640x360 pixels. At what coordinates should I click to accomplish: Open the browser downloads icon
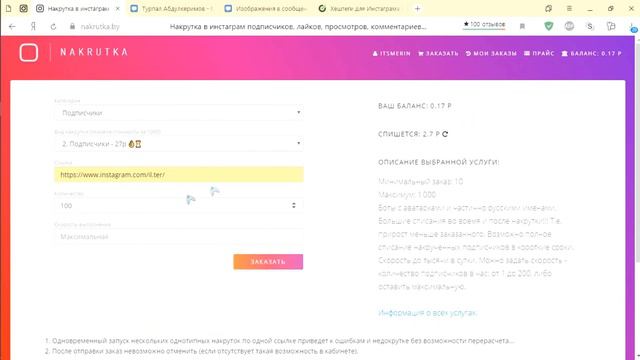pyautogui.click(x=633, y=27)
